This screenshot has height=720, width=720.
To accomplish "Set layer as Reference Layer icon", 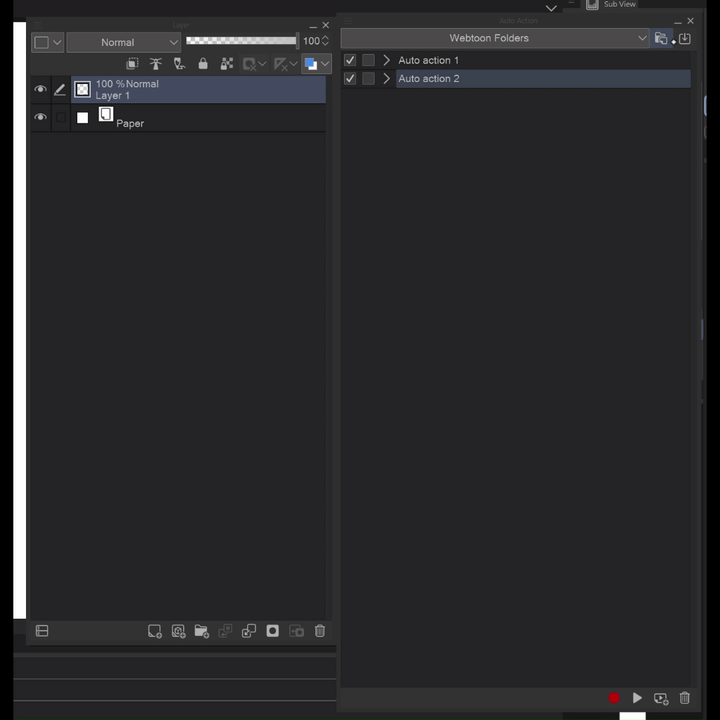I will coord(156,64).
